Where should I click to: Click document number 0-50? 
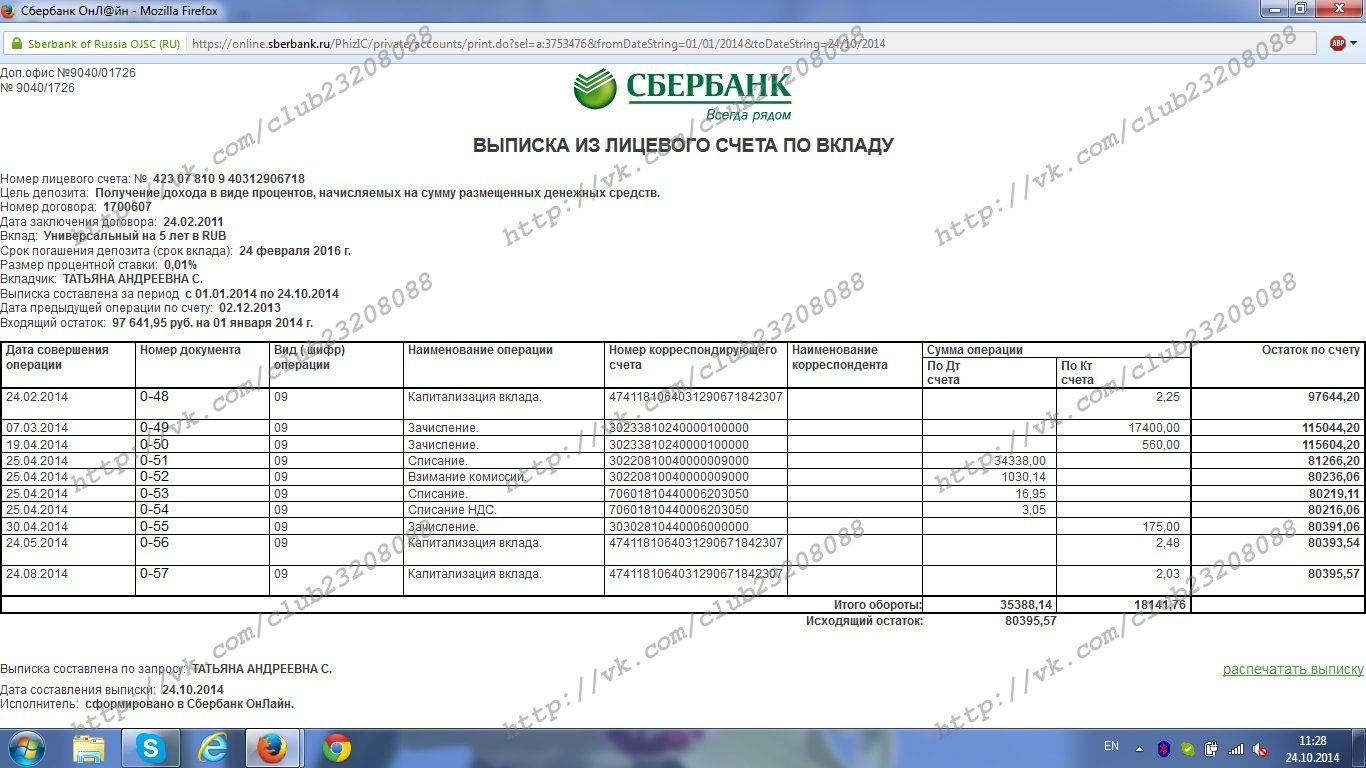point(154,444)
